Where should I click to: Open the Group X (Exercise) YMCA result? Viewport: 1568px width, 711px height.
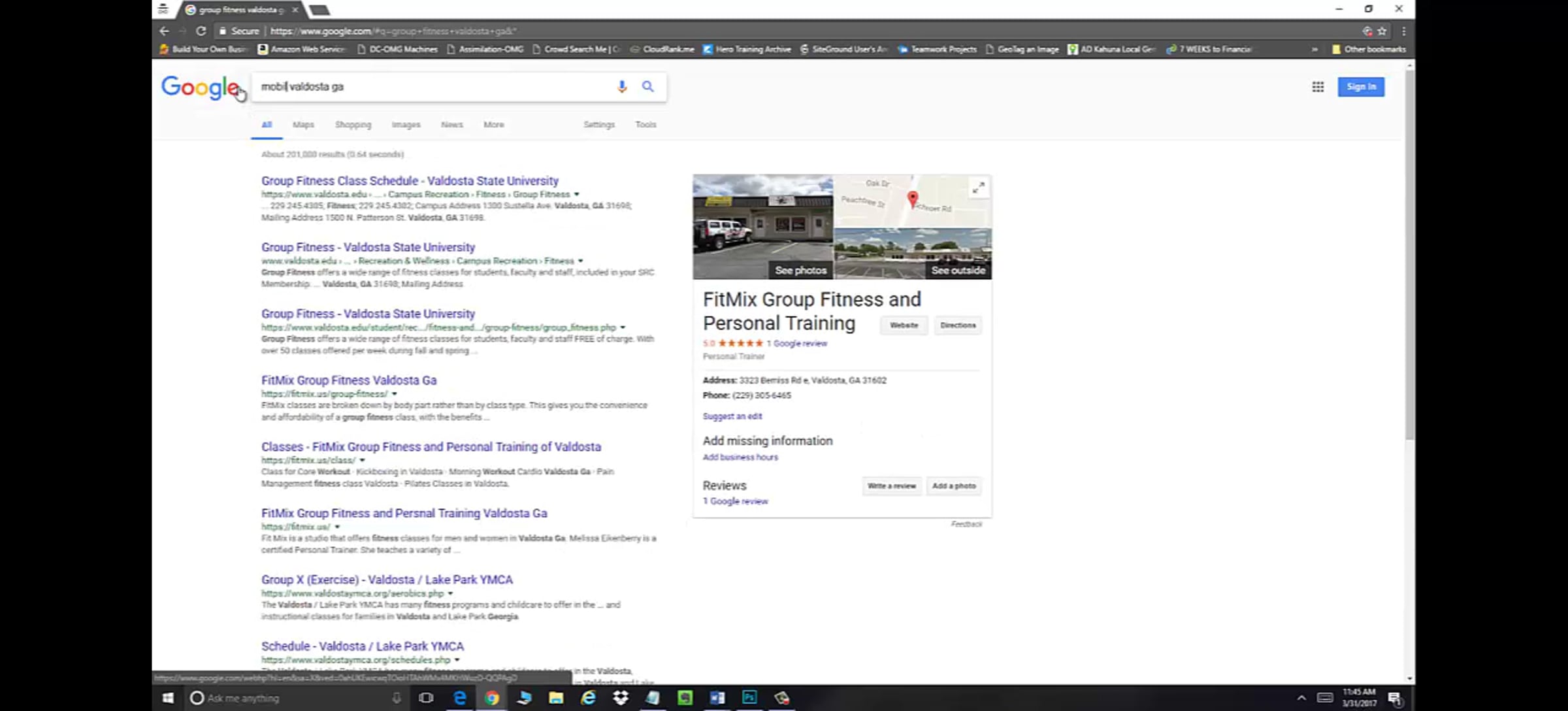click(x=387, y=580)
